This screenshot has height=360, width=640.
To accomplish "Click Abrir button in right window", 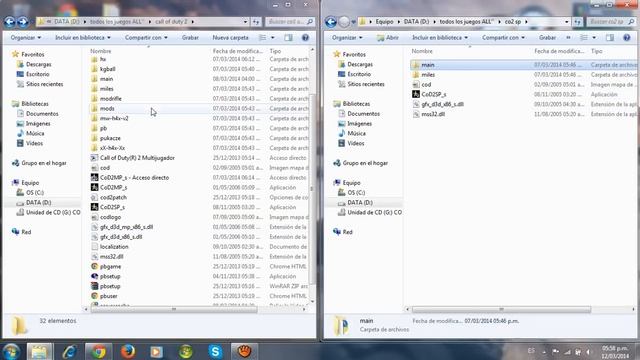I will [x=388, y=38].
